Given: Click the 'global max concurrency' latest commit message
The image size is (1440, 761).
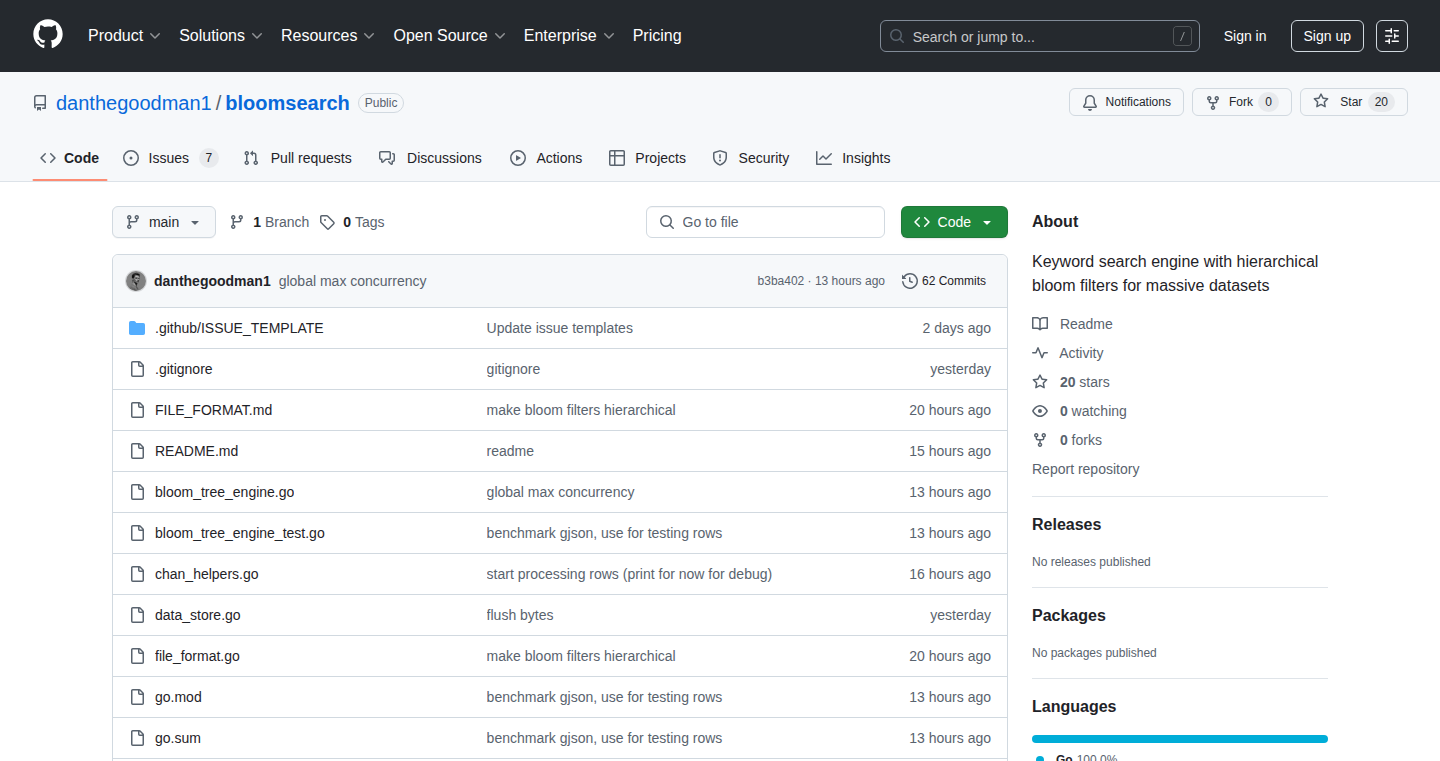Looking at the screenshot, I should (x=353, y=281).
